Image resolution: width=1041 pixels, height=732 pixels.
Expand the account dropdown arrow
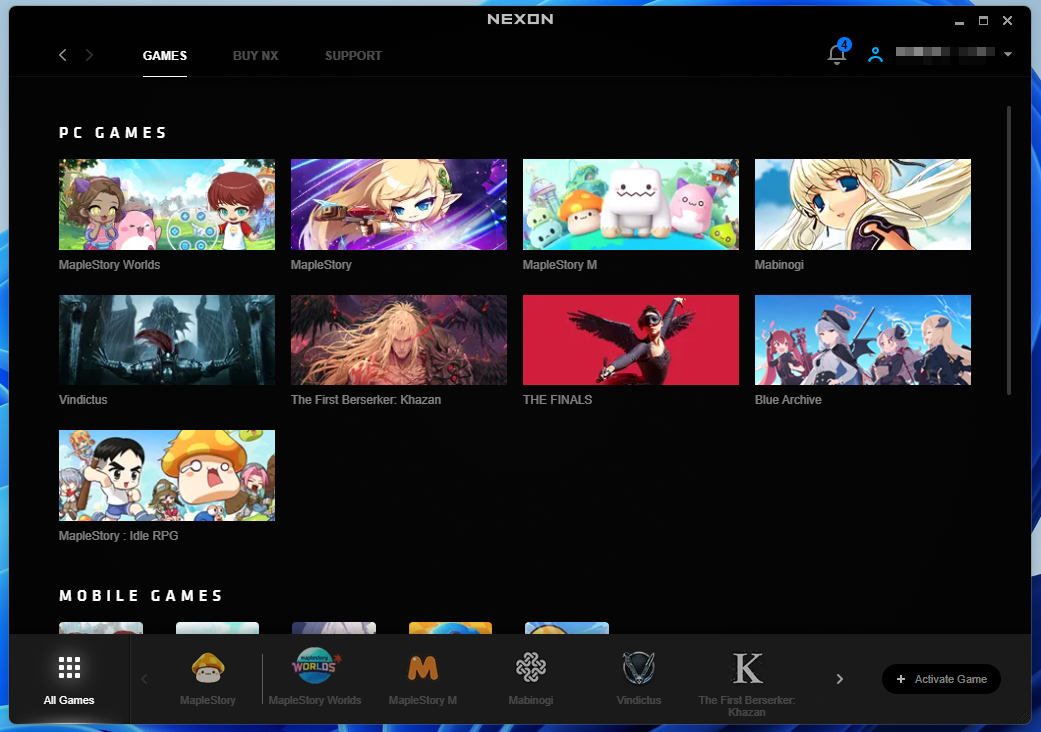click(x=1008, y=54)
